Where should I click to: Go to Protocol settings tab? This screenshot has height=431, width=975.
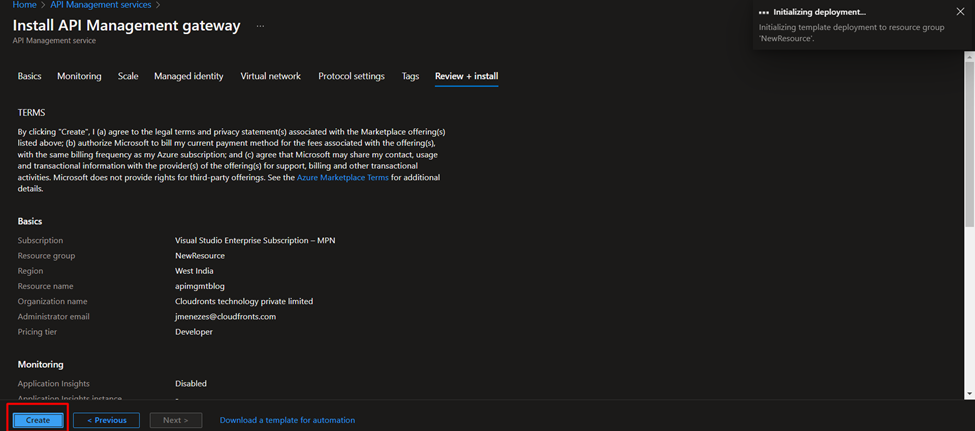point(351,76)
